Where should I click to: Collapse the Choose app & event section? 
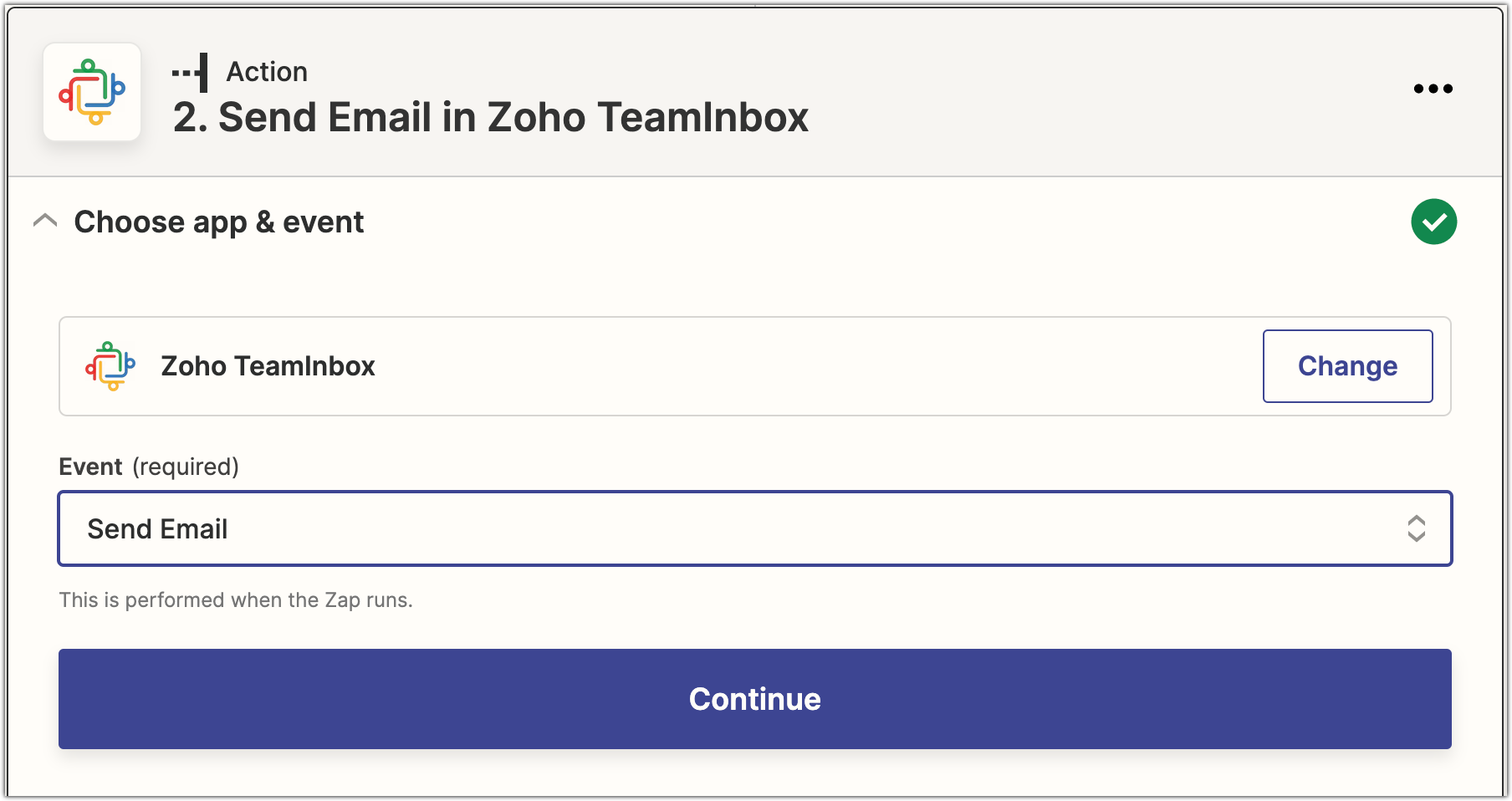point(45,222)
